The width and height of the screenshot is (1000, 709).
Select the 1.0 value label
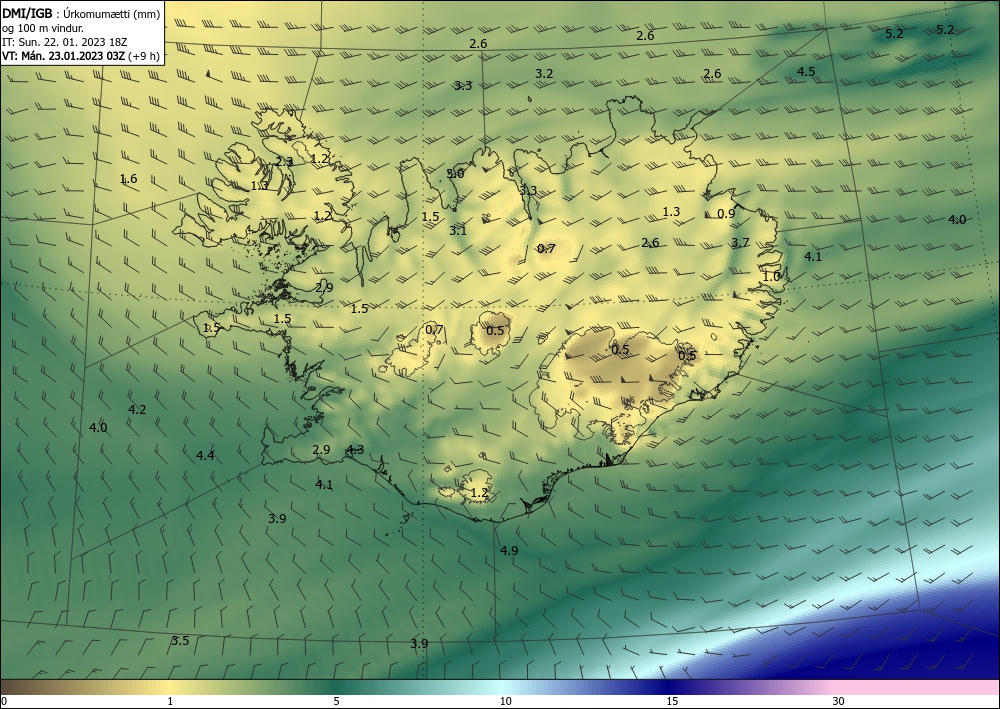772,277
